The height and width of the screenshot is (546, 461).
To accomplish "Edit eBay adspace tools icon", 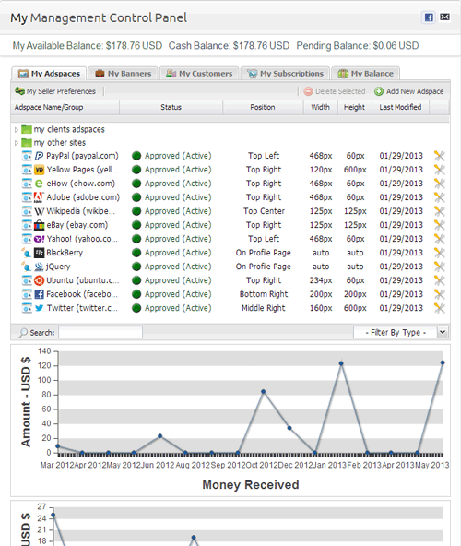I will 439,225.
